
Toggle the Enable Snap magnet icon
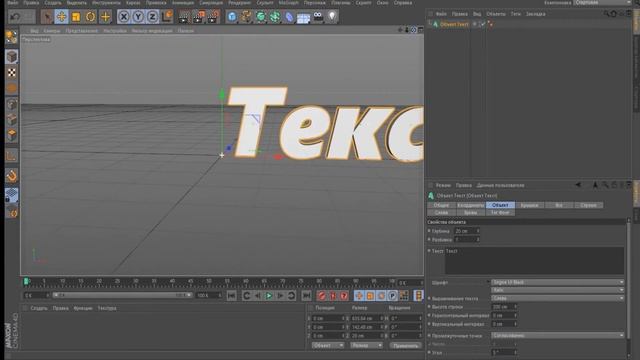(x=11, y=176)
